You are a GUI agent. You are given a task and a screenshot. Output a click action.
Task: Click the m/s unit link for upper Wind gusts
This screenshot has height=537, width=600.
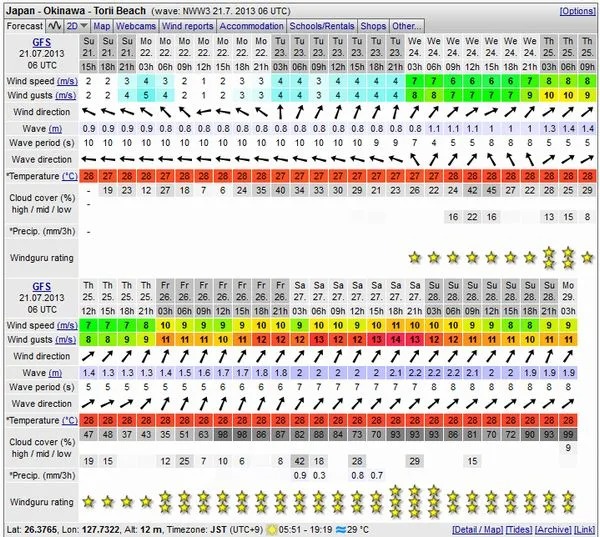click(65, 95)
